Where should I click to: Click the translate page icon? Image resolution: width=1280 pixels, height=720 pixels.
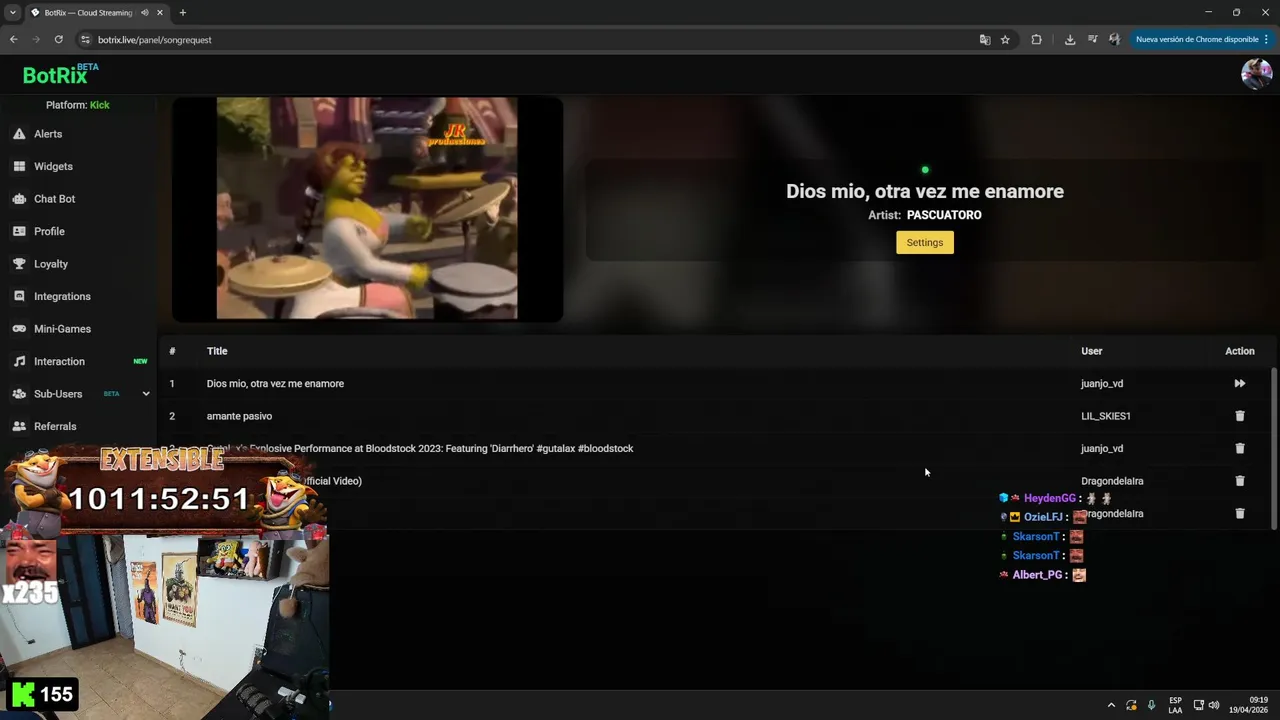point(985,40)
